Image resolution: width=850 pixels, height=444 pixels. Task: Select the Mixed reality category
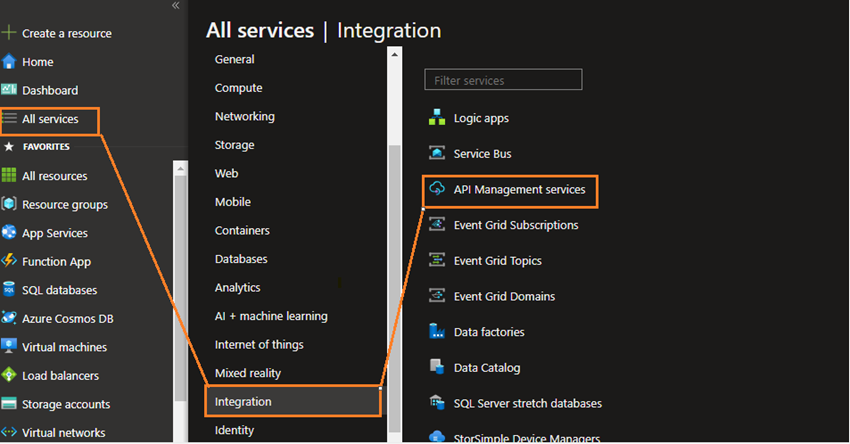[248, 373]
